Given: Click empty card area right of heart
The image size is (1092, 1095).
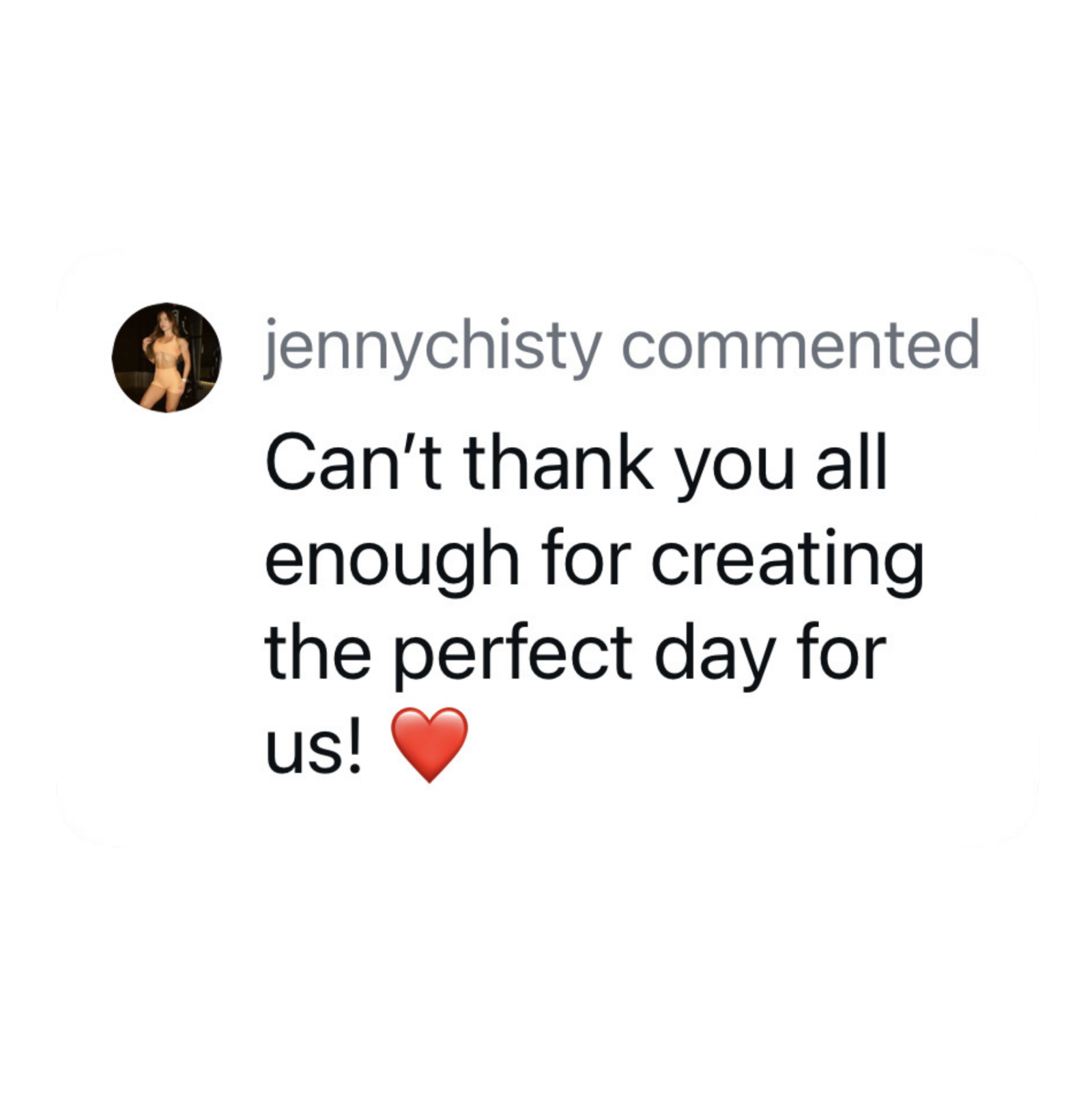Looking at the screenshot, I should click(x=717, y=748).
